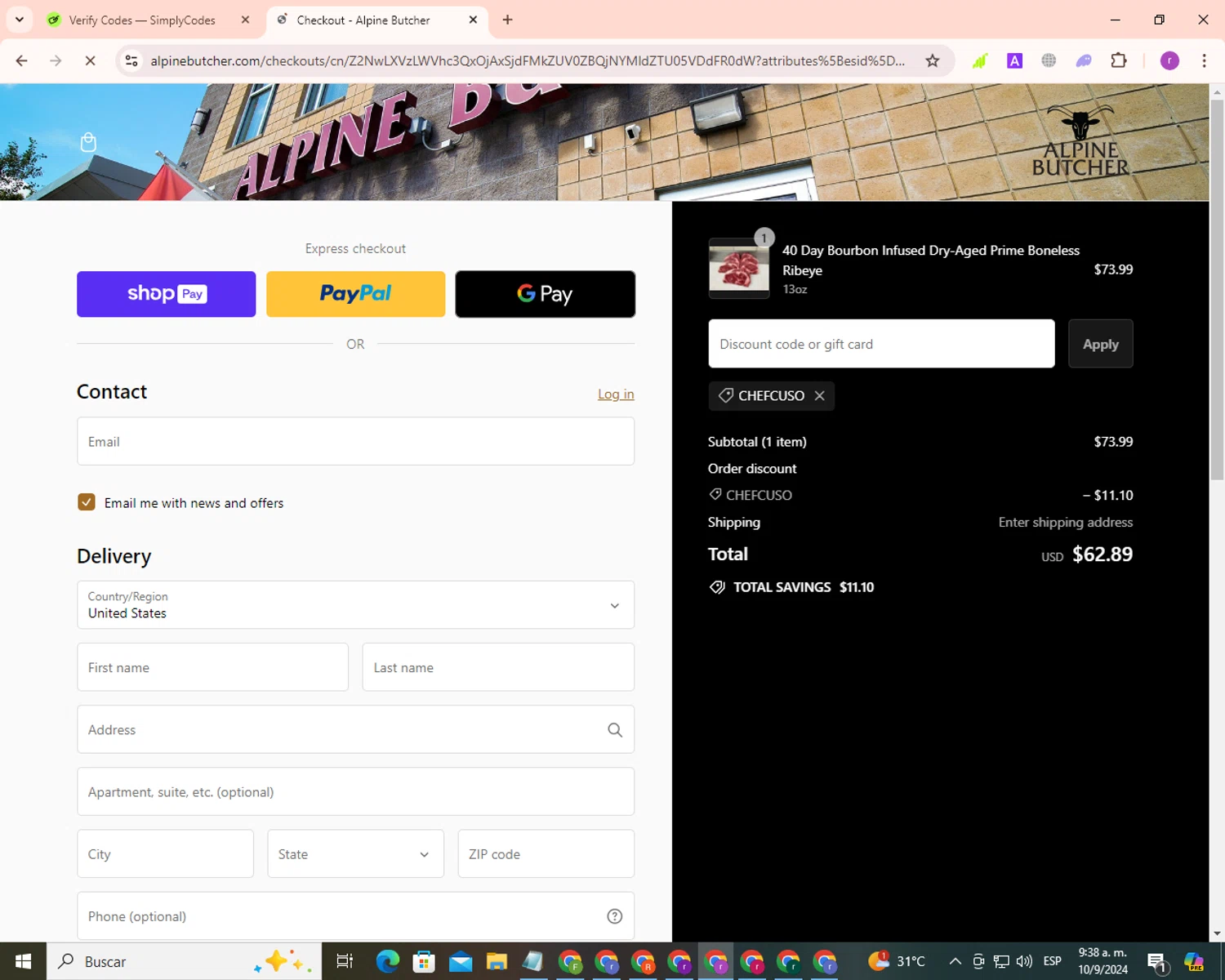Bookmark this page with the star icon
This screenshot has height=980, width=1225.
[932, 60]
